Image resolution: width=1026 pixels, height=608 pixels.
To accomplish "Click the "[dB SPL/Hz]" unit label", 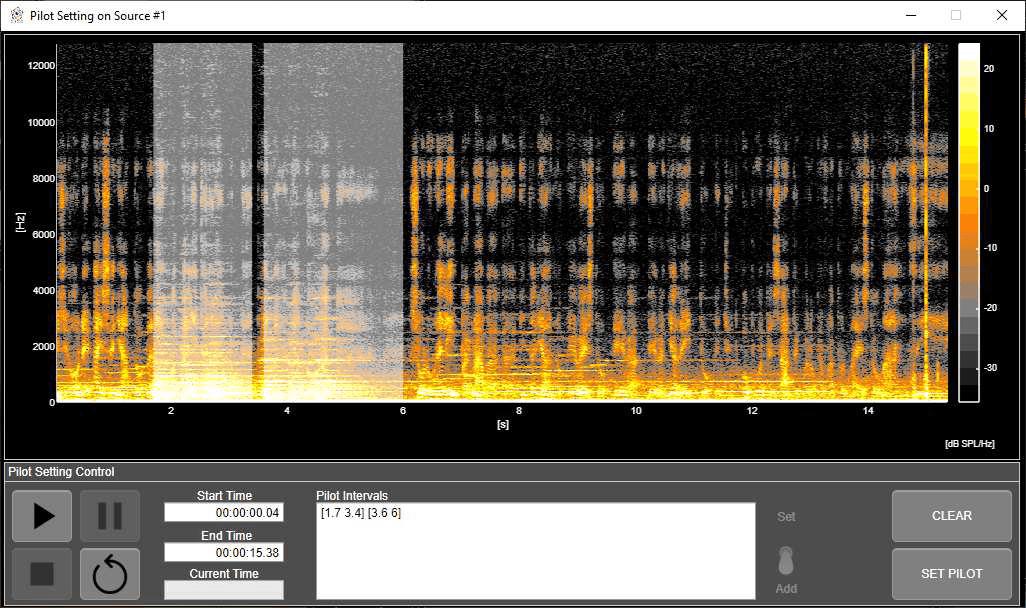I will [x=970, y=444].
